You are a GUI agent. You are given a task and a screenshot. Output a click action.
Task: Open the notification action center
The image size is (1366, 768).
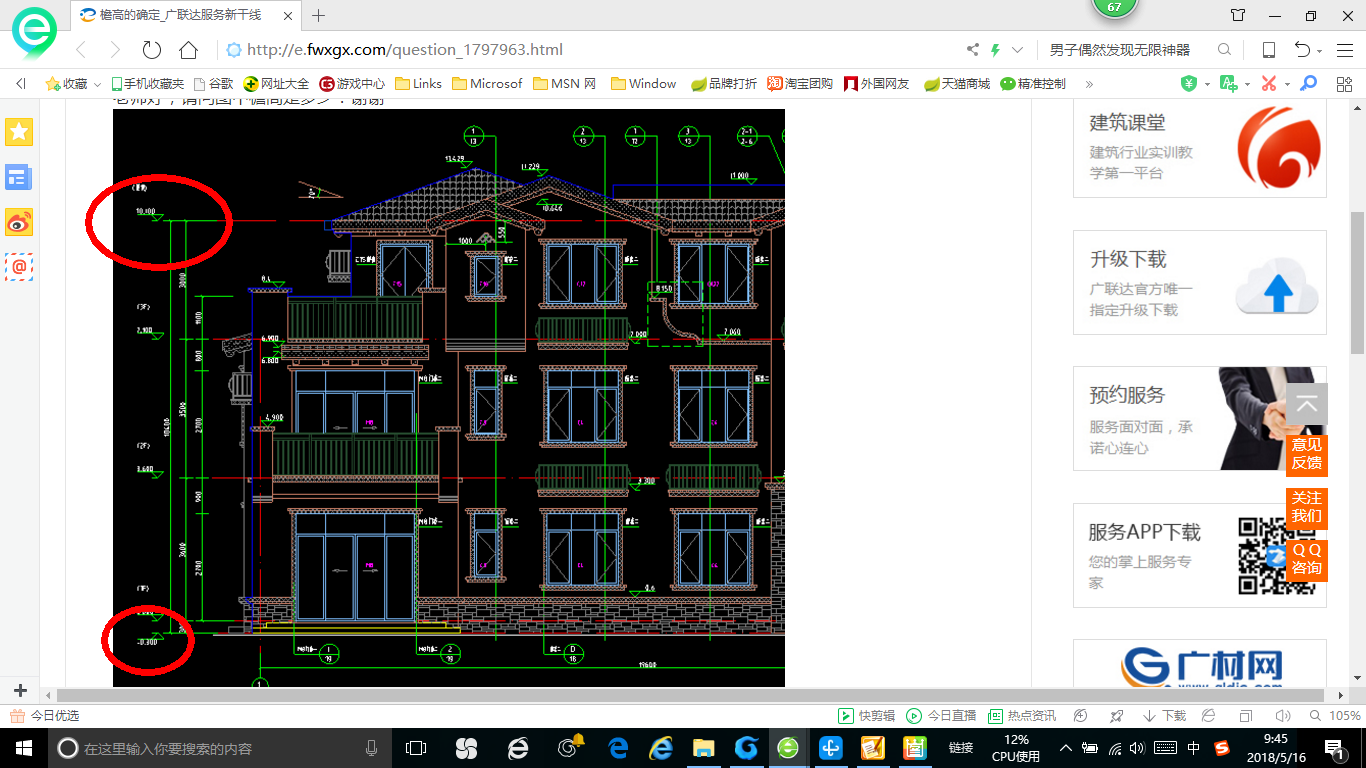(x=1335, y=748)
